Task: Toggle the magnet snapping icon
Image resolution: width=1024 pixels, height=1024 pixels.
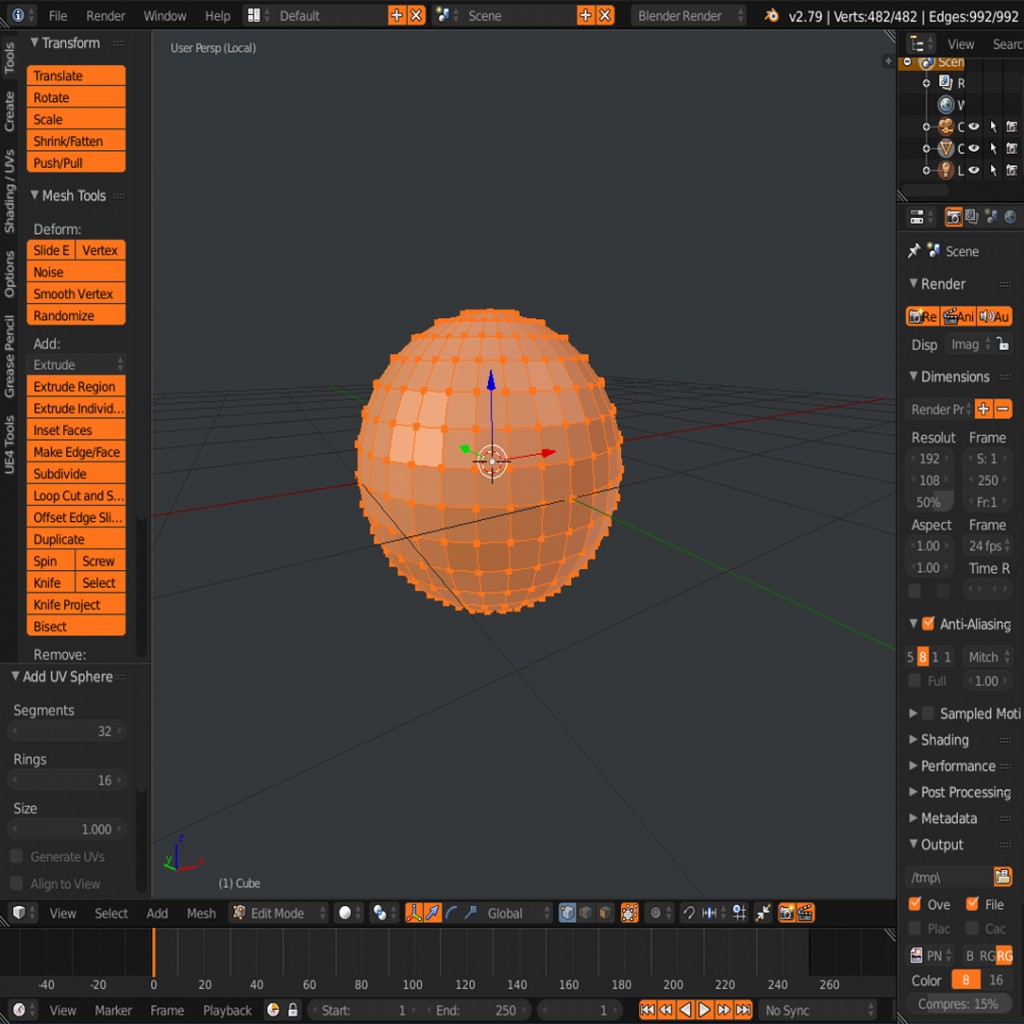Action: (690, 913)
